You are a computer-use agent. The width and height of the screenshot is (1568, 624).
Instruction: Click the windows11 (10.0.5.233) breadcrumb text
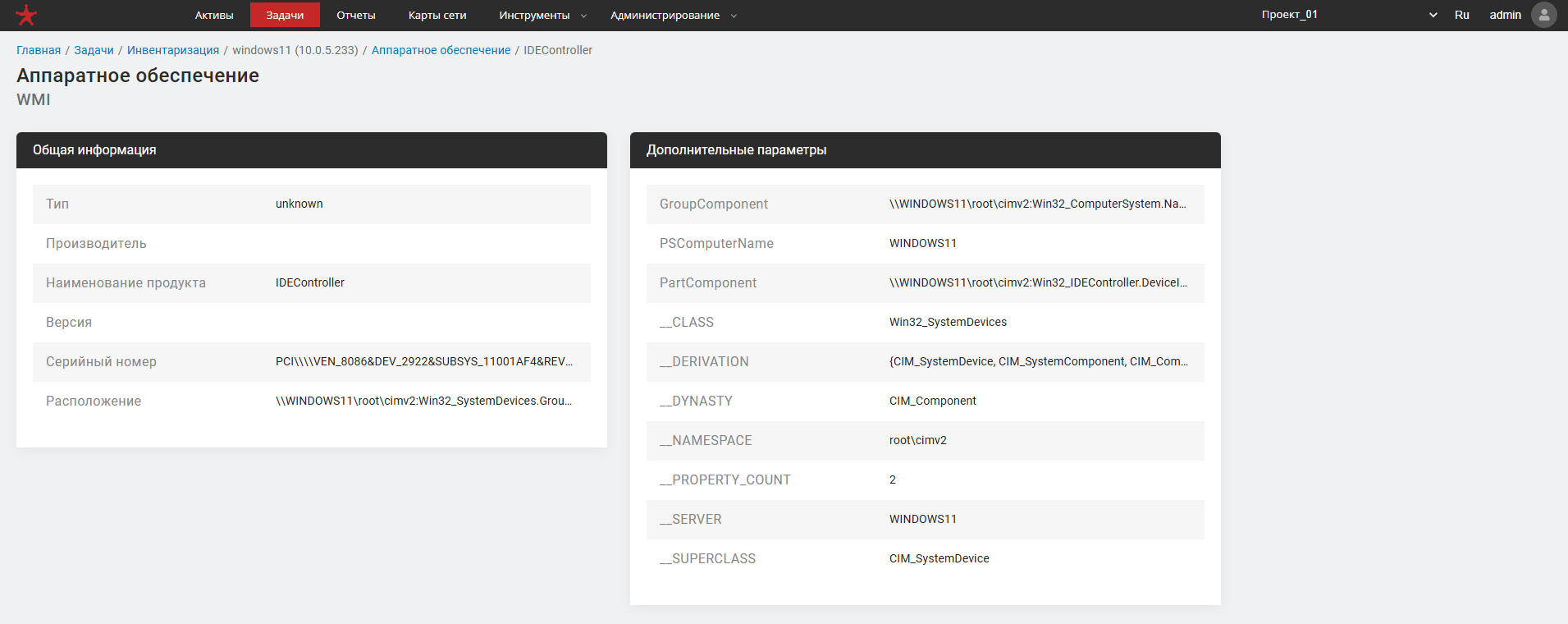[295, 50]
